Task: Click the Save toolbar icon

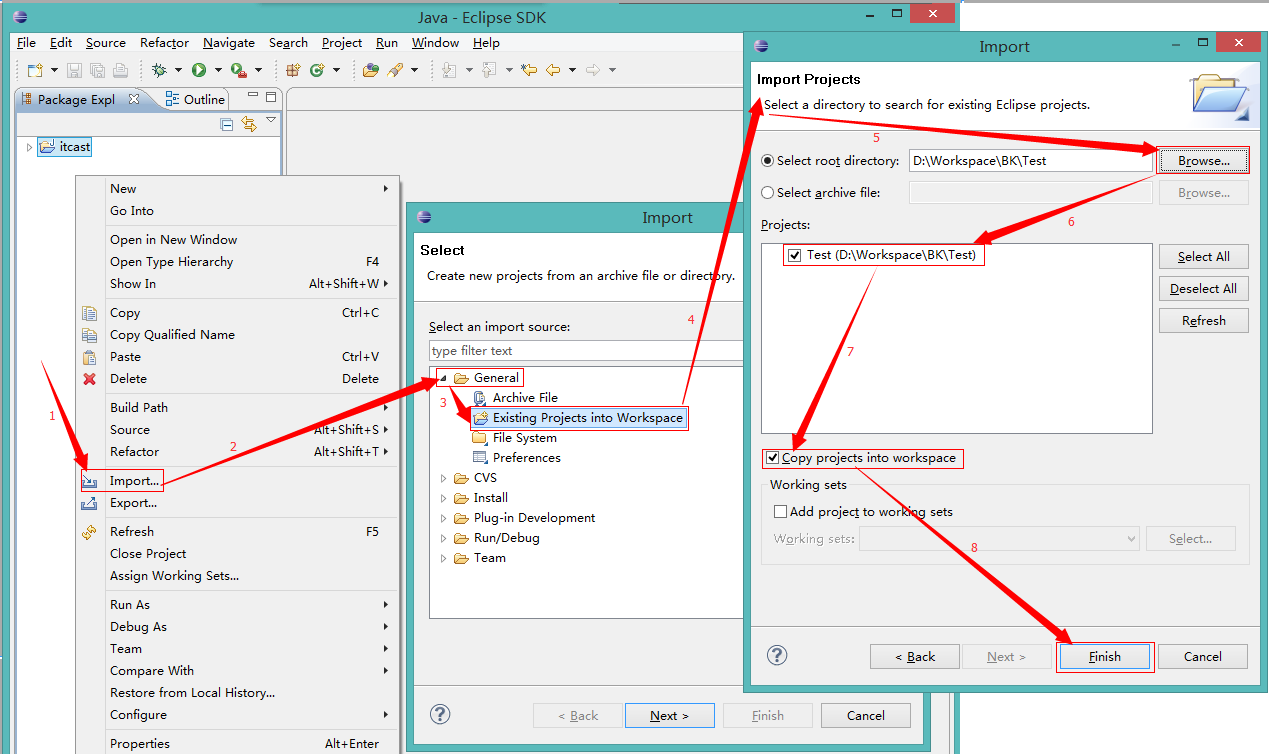Action: coord(74,70)
